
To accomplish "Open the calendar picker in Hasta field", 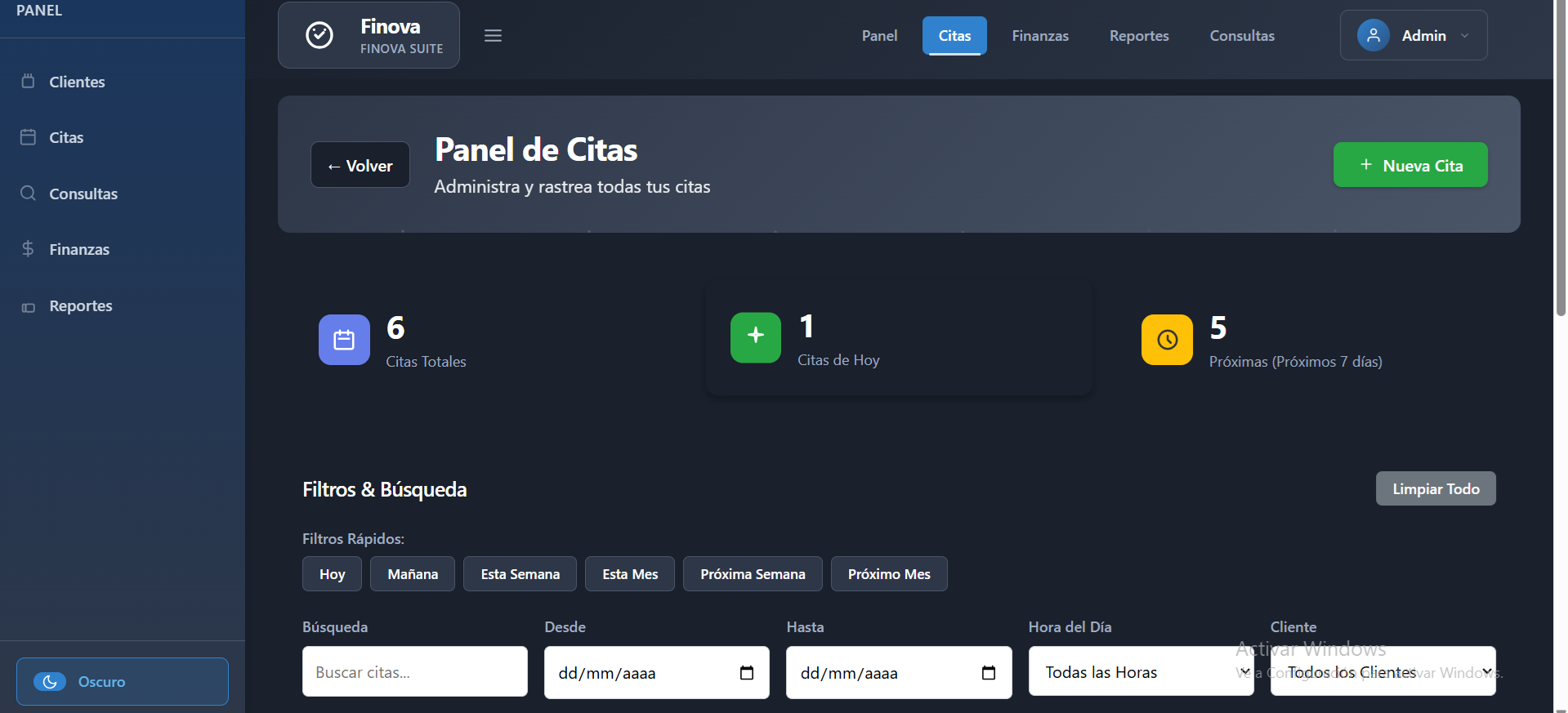I will coord(988,673).
